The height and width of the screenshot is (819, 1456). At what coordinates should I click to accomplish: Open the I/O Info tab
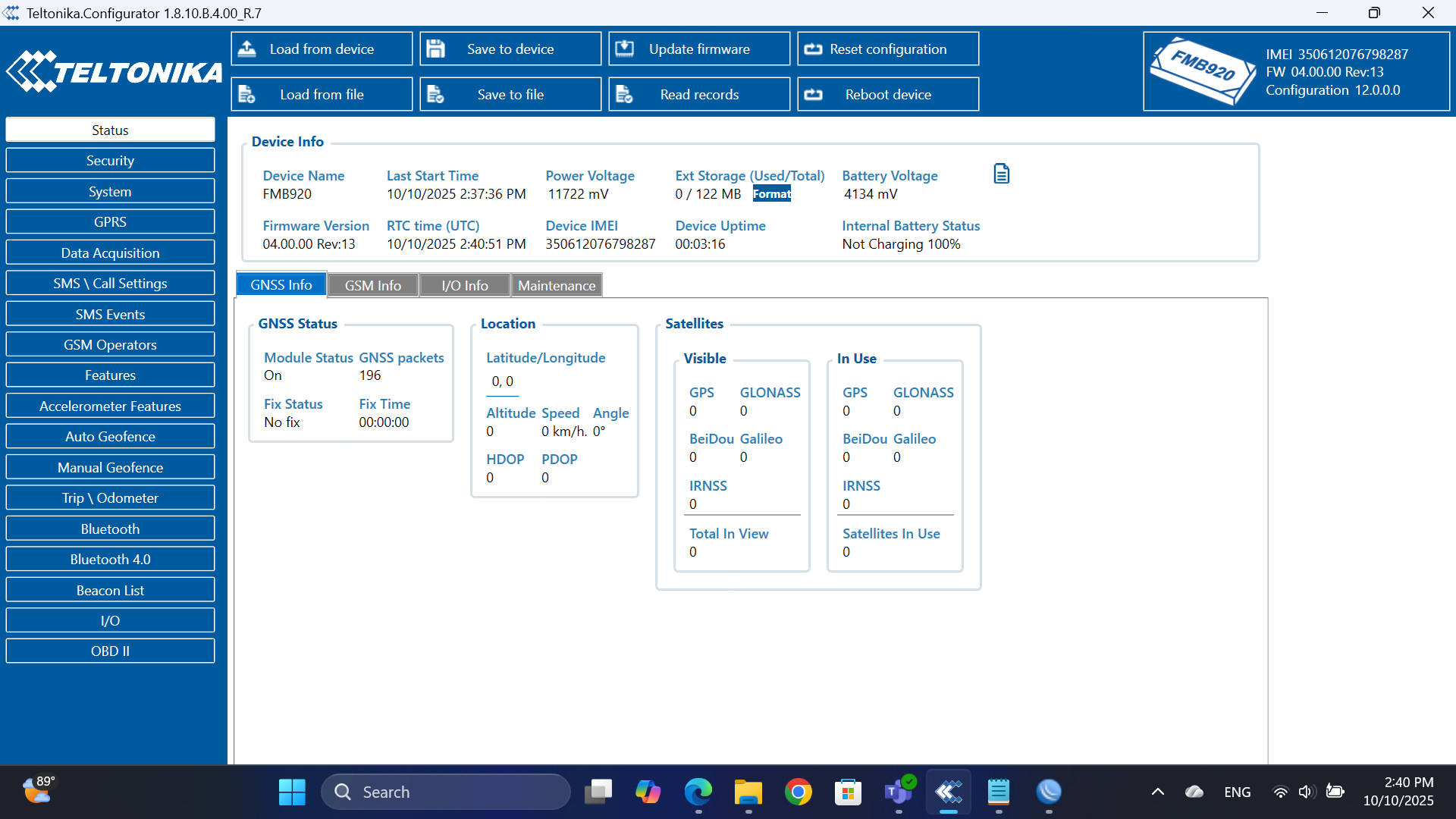464,285
